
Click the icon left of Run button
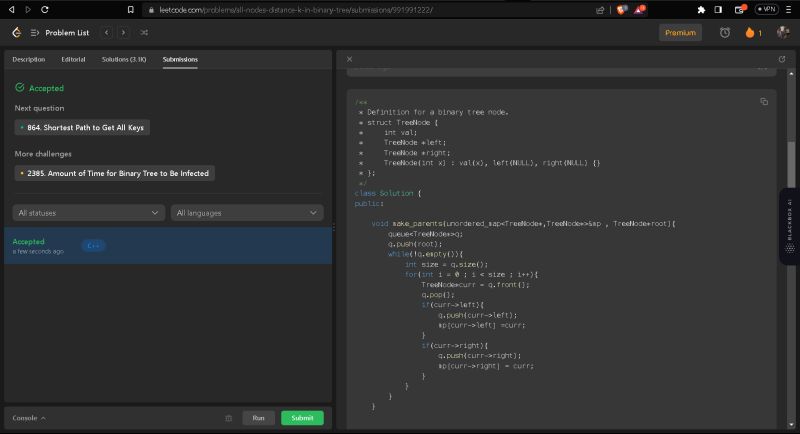[229, 418]
